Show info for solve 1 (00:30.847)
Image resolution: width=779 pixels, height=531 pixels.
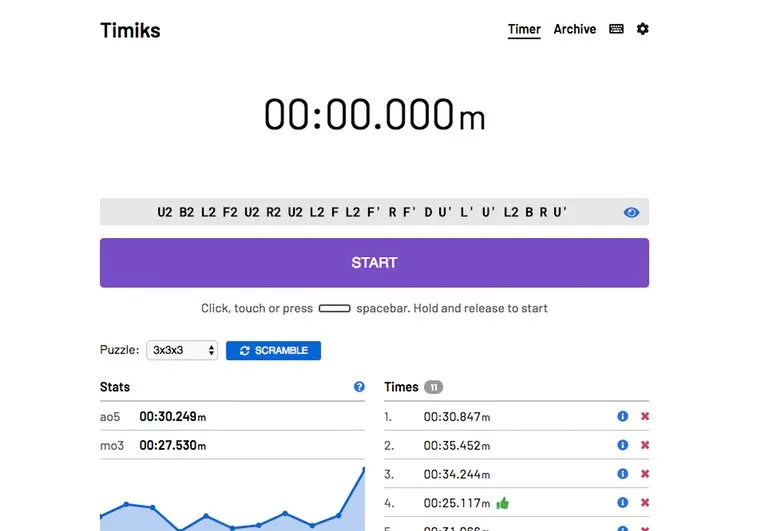pyautogui.click(x=622, y=416)
